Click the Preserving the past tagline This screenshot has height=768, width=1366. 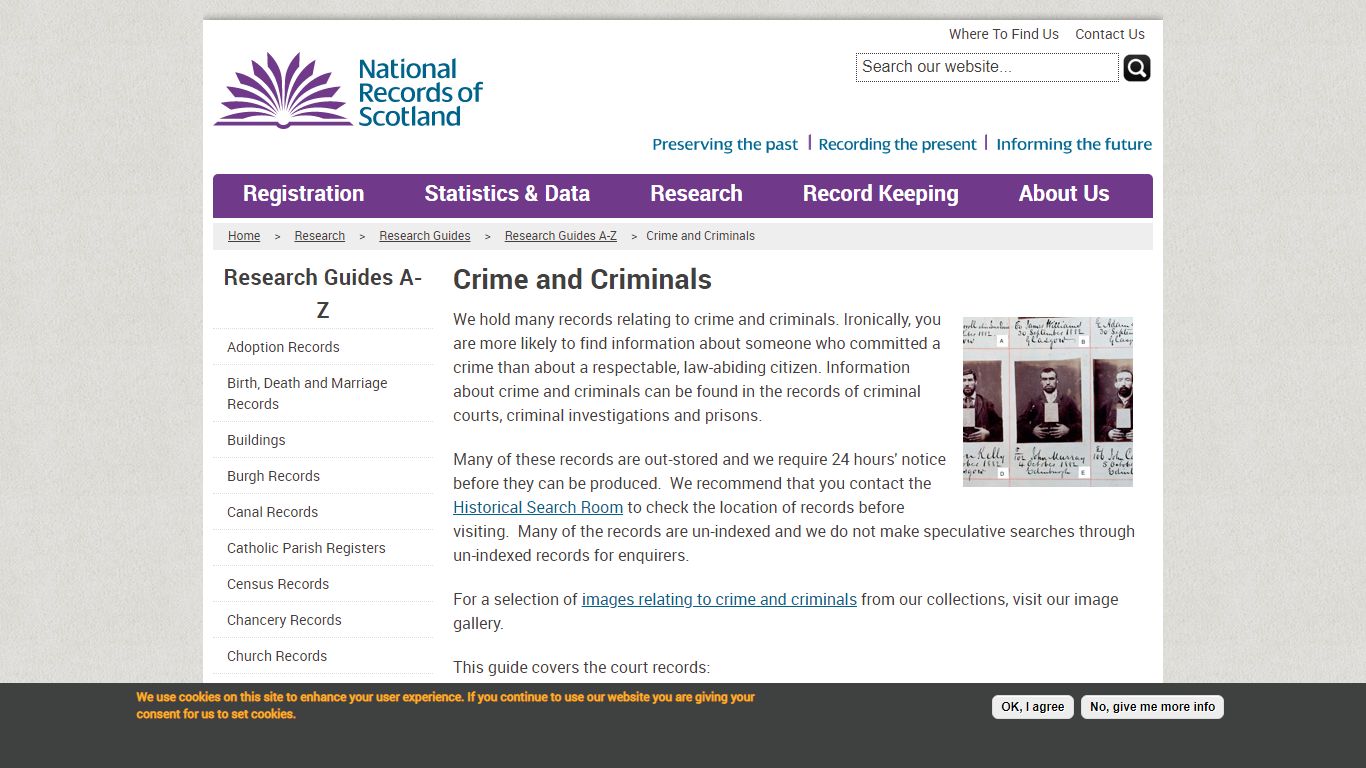pos(725,144)
